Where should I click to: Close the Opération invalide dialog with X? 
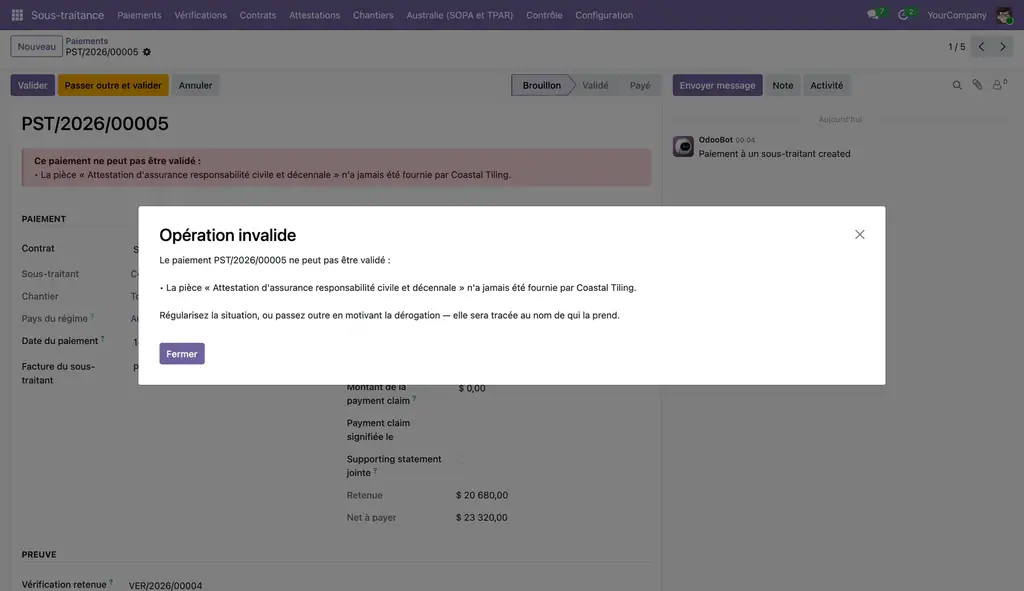point(859,234)
